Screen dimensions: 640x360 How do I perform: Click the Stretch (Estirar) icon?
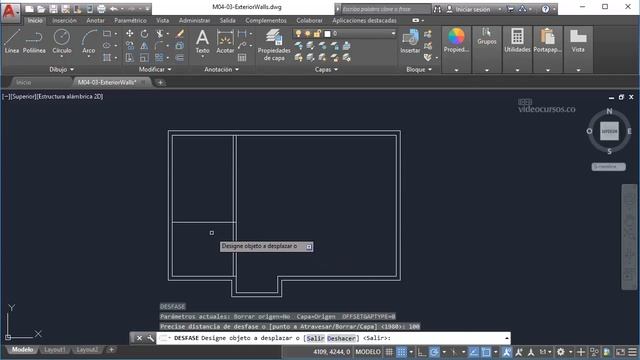point(129,58)
